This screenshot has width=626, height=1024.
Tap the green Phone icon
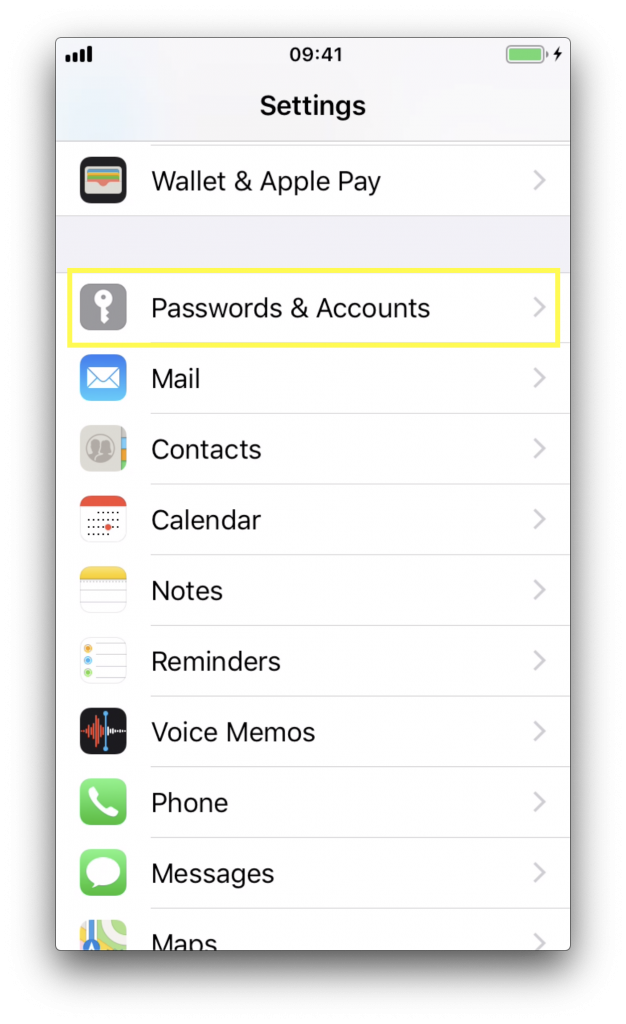coord(103,801)
